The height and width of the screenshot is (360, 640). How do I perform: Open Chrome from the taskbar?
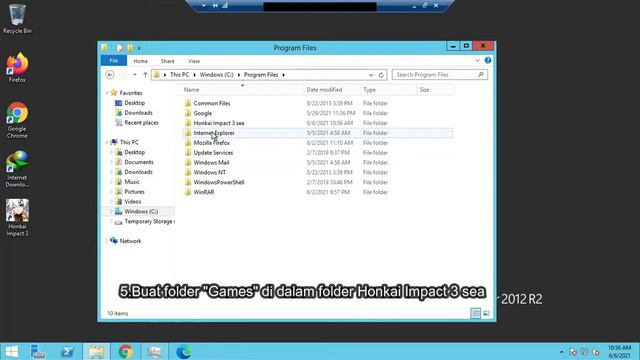pos(126,351)
